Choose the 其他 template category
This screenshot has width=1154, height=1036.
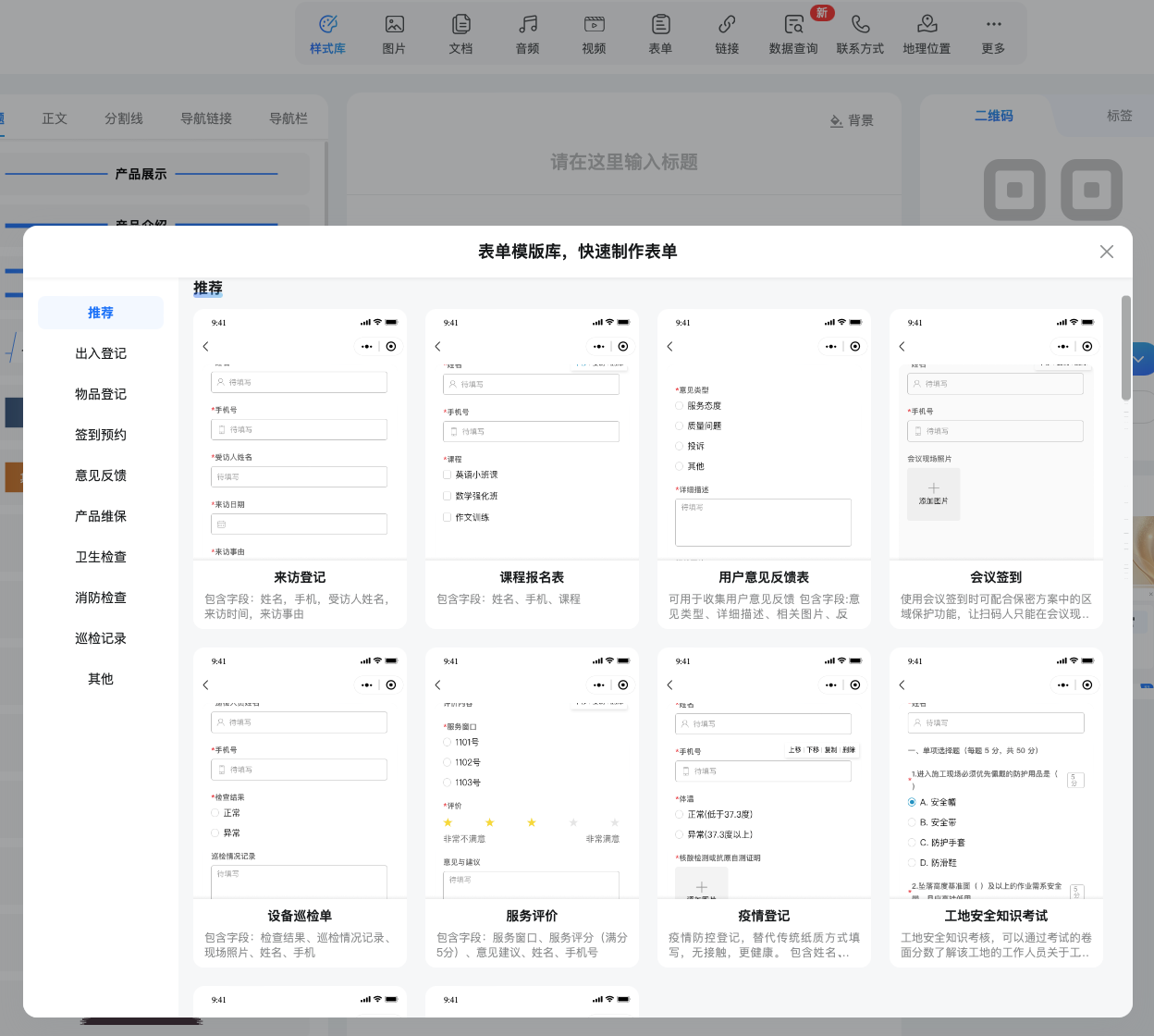click(101, 679)
